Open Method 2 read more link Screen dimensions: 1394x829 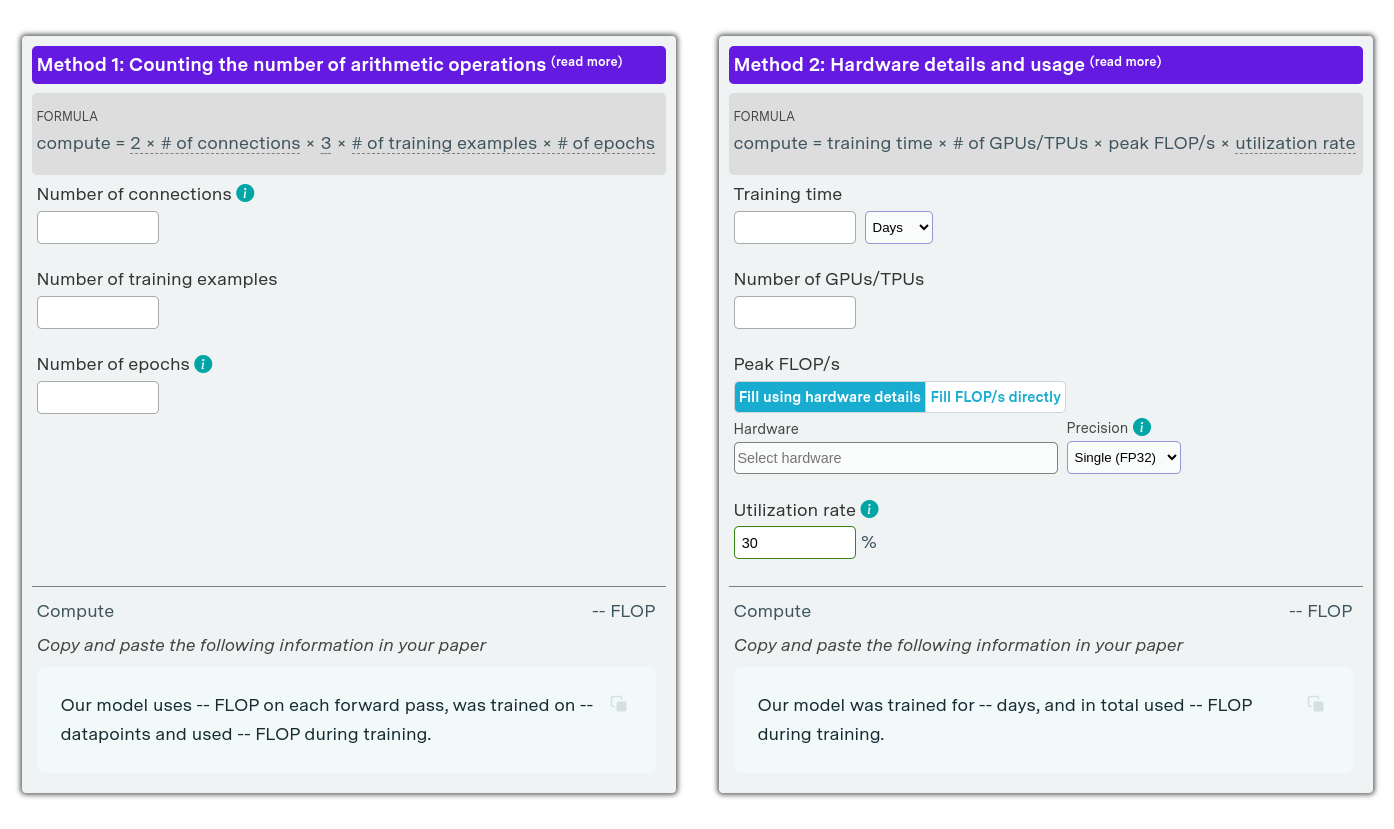click(1126, 62)
